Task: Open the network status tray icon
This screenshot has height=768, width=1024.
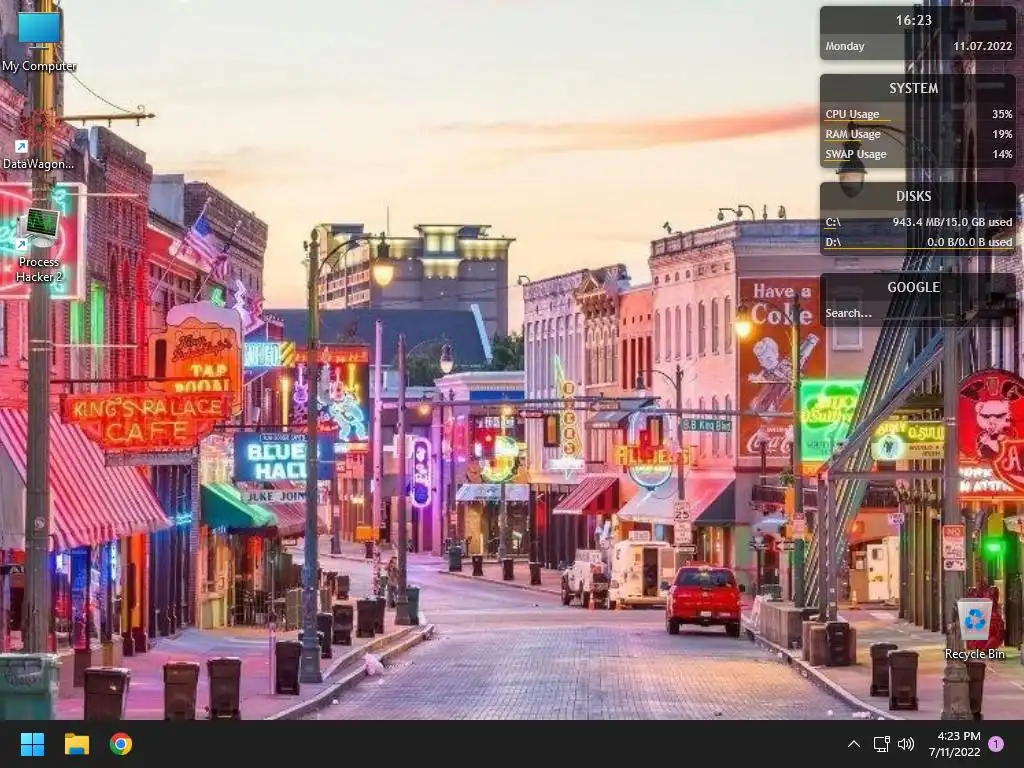Action: pos(882,744)
